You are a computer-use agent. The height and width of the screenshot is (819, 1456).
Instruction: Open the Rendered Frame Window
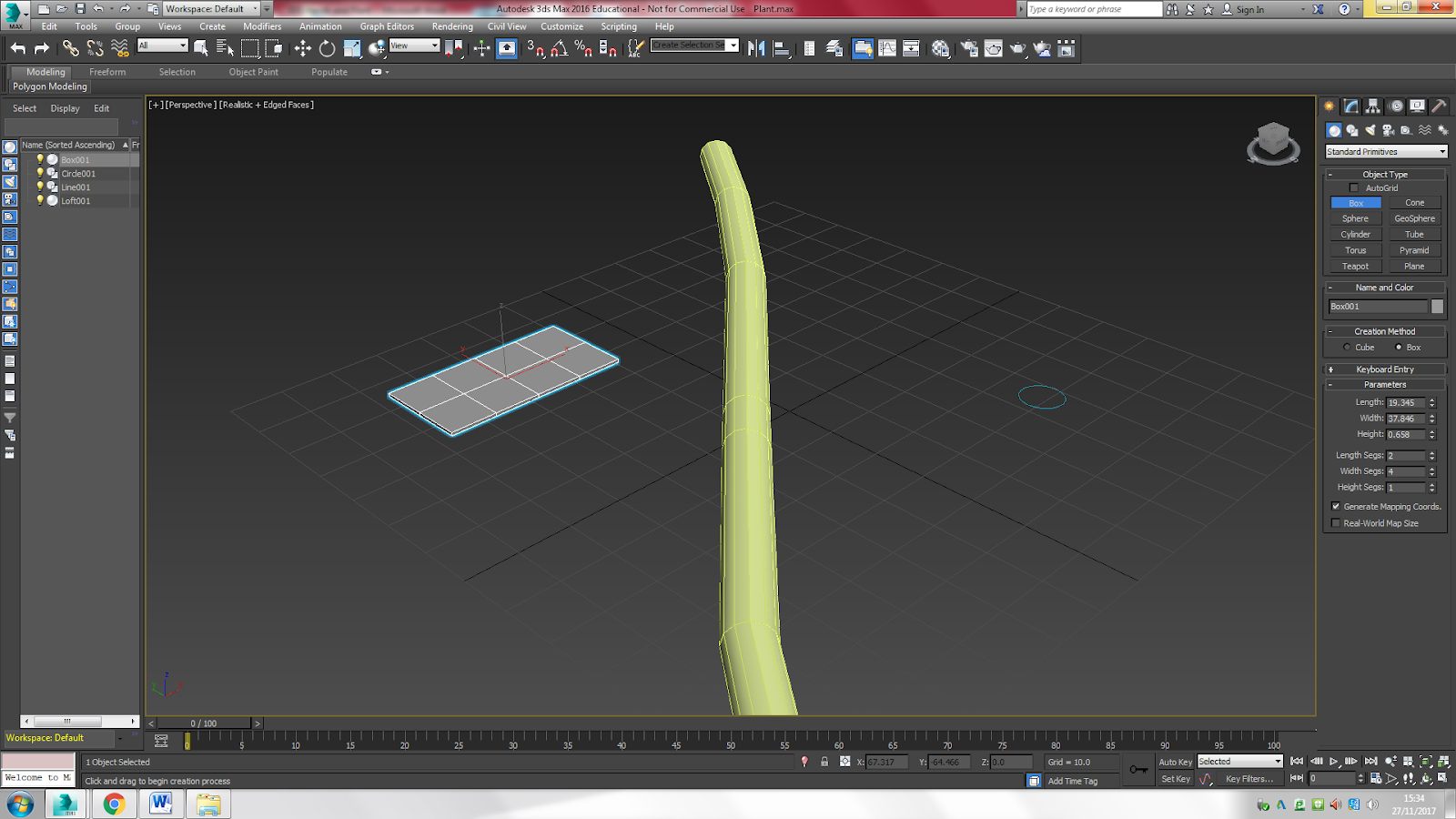tap(994, 48)
